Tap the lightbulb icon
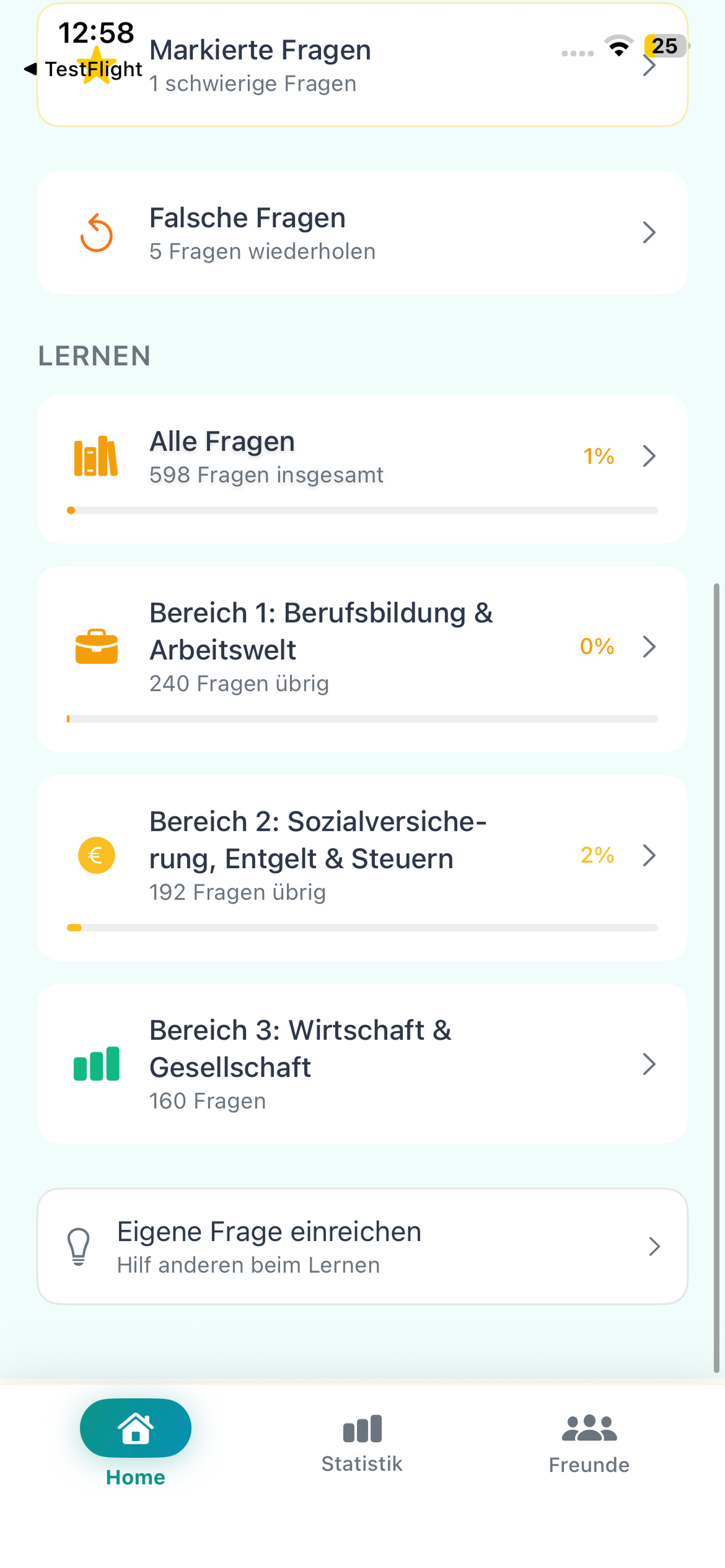 tap(78, 1246)
